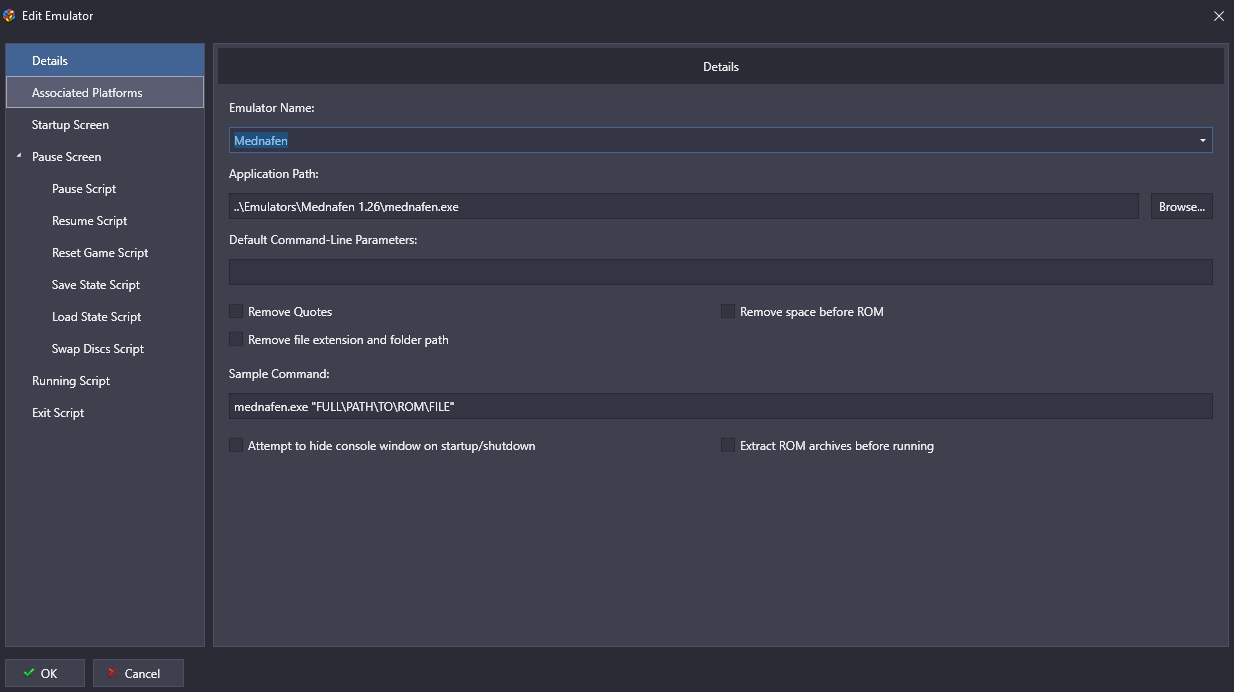Open the Emulator Name dropdown arrow

coord(1202,141)
